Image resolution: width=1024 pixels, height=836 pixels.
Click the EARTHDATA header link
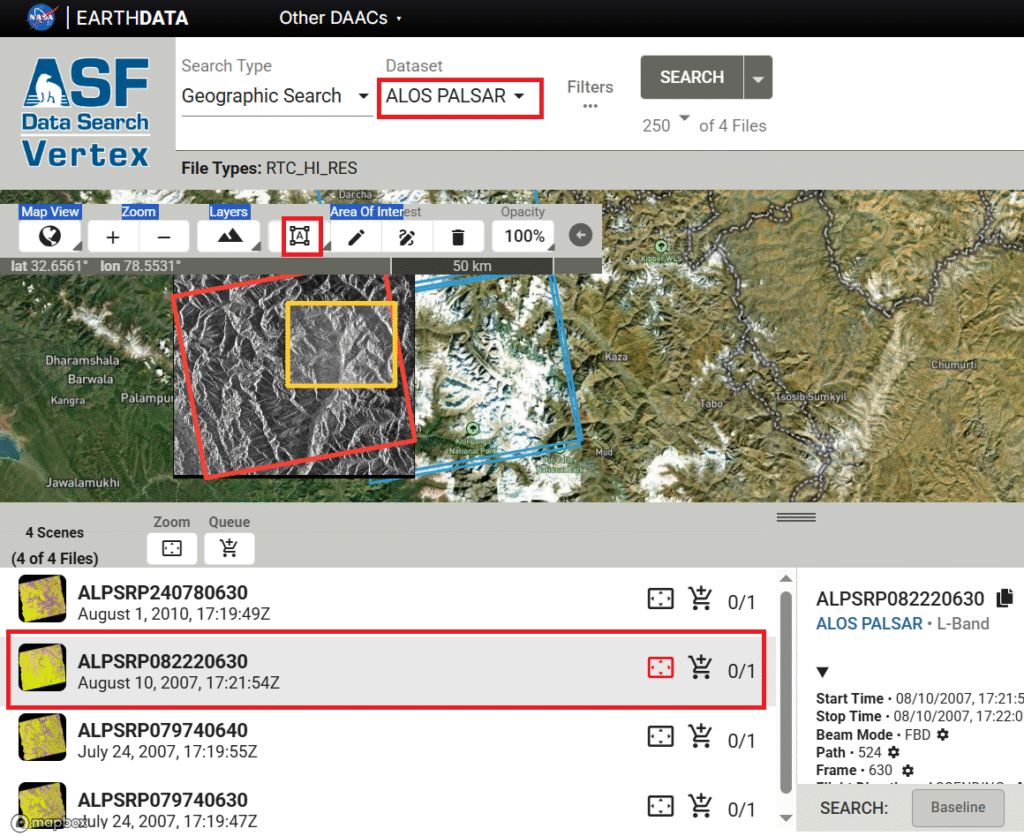[x=132, y=18]
